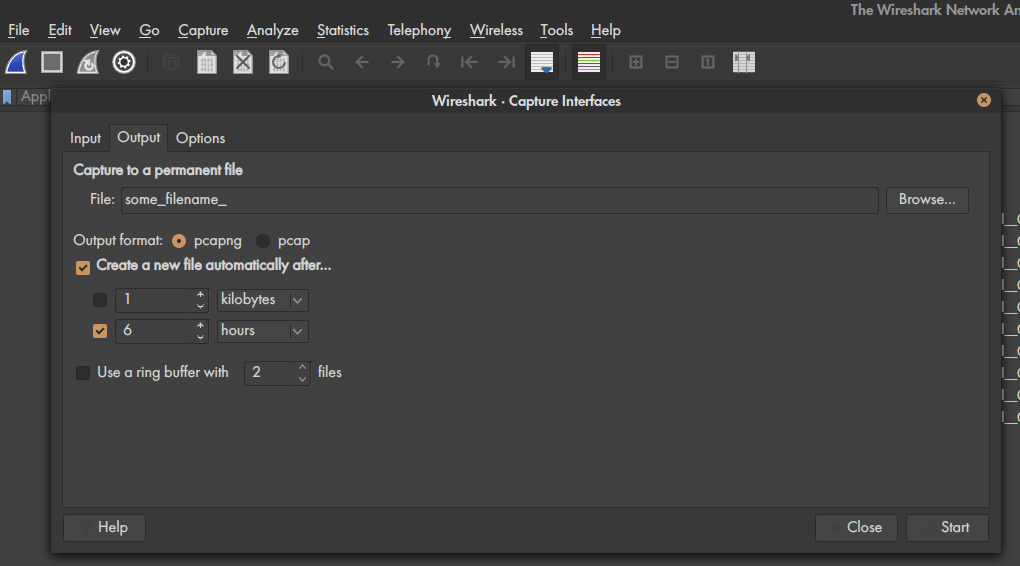Open the Help menu in menu bar
This screenshot has width=1020, height=566.
click(606, 30)
